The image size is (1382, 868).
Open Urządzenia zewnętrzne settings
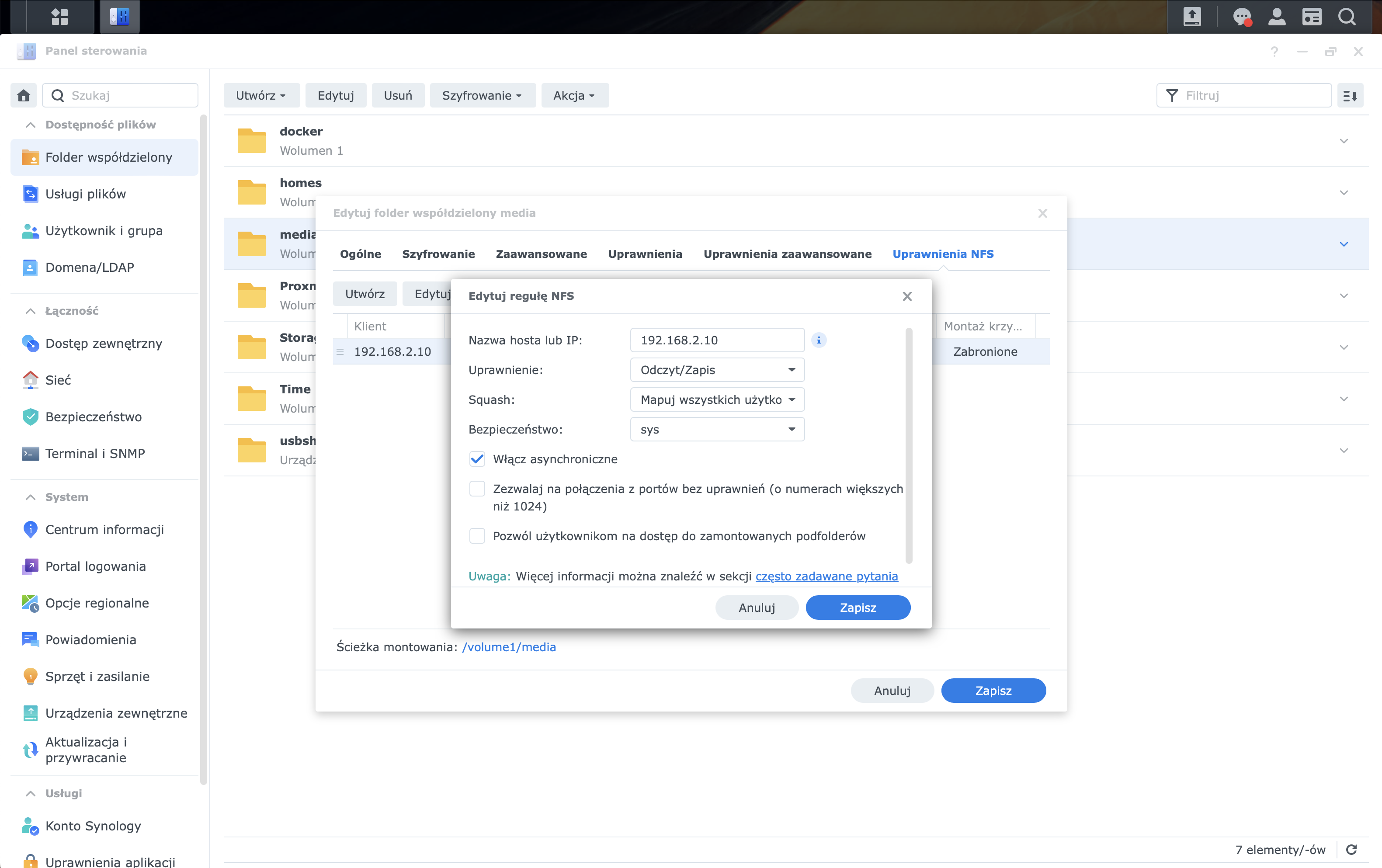(104, 713)
